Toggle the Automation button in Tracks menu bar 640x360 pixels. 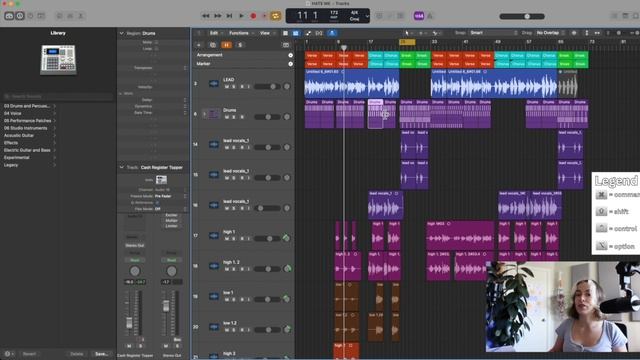[308, 33]
